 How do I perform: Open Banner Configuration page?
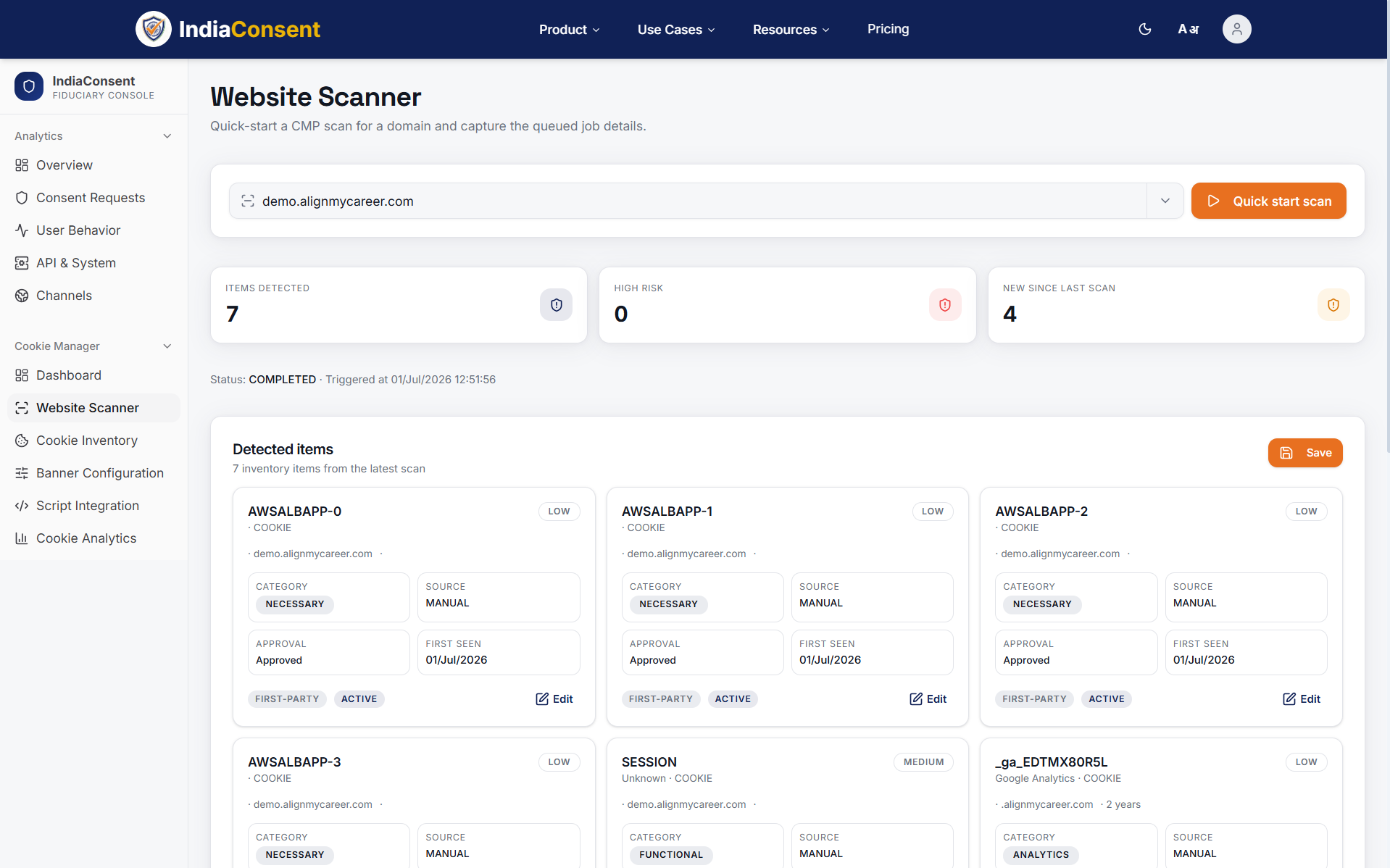pos(94,473)
